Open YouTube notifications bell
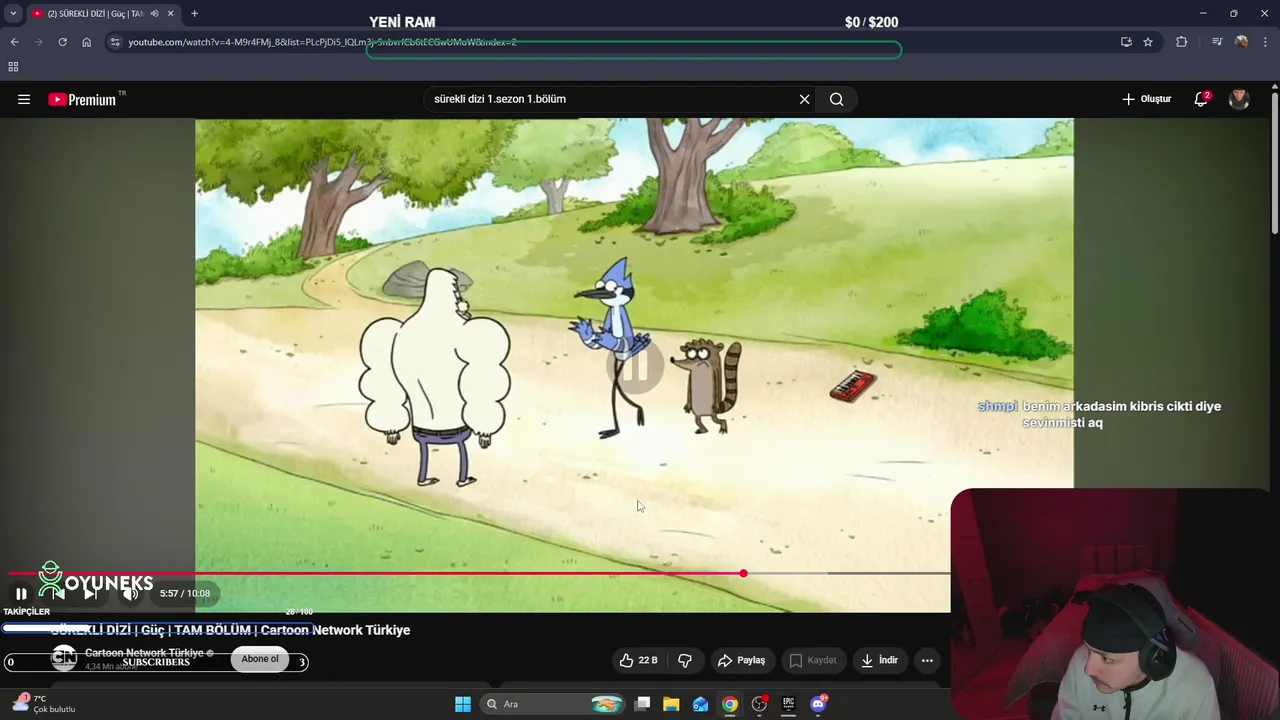 tap(1201, 99)
